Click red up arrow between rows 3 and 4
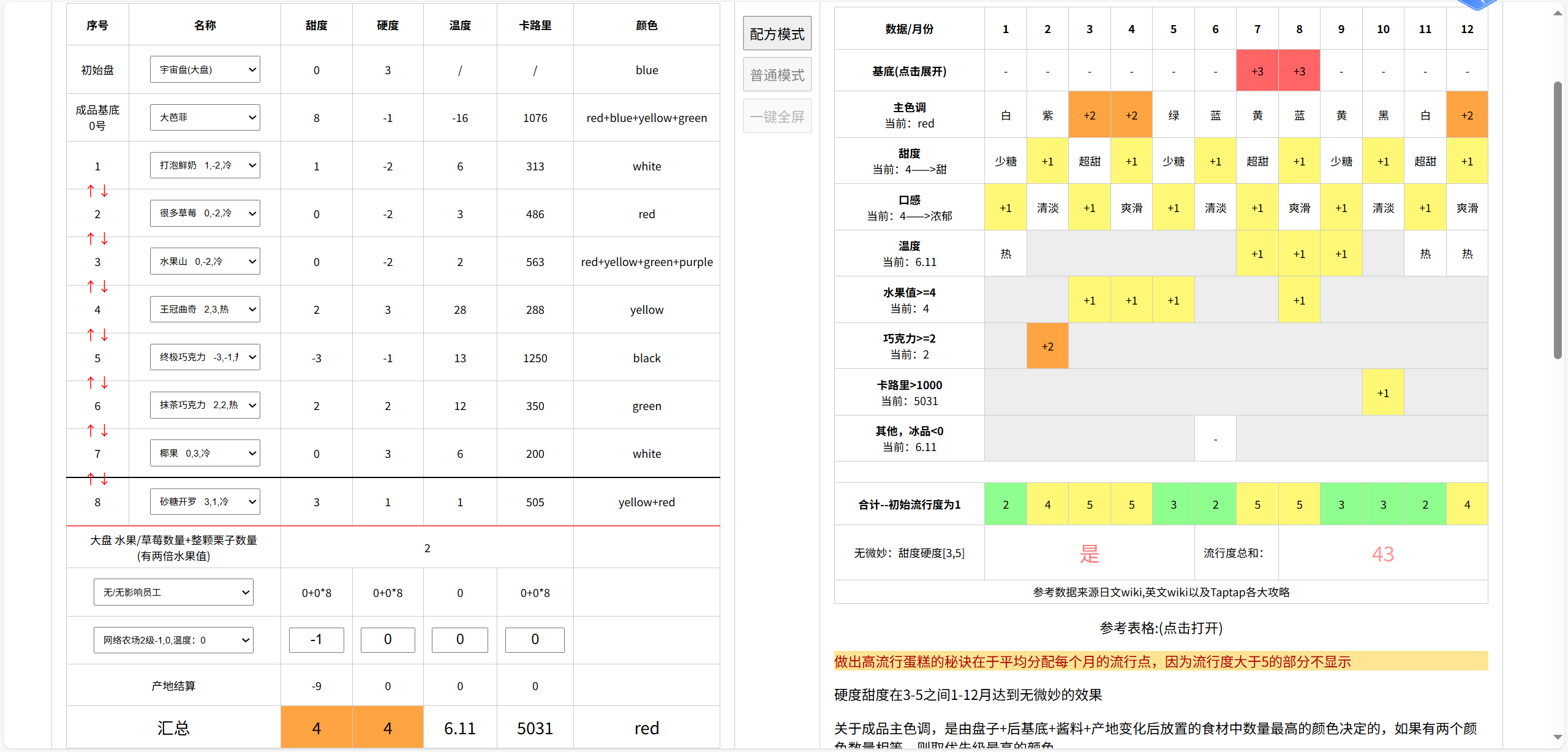 tap(91, 287)
